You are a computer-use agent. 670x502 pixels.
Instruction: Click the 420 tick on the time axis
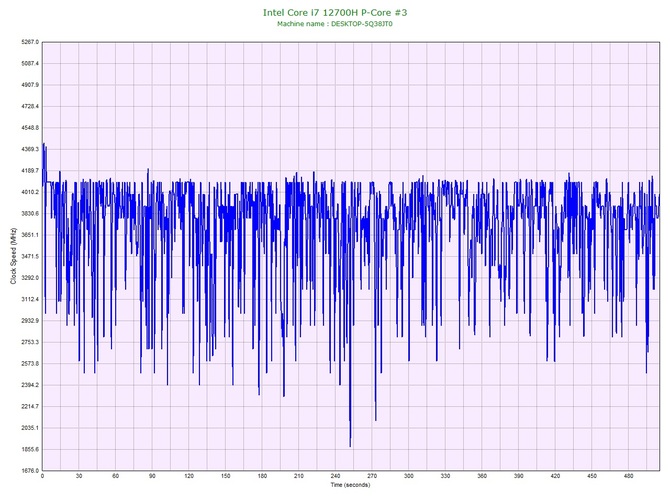click(x=555, y=476)
